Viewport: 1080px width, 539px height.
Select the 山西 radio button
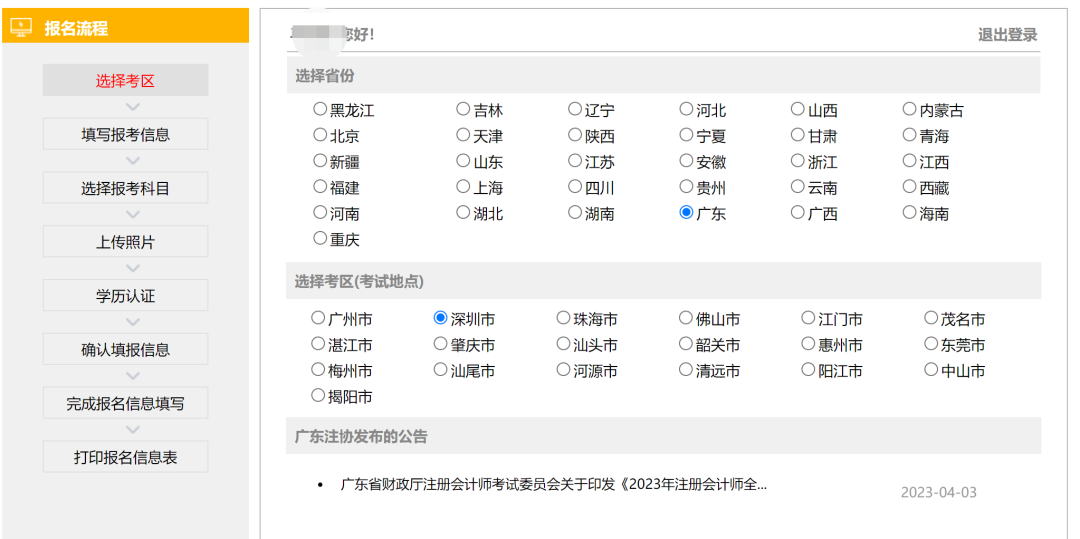pyautogui.click(x=798, y=109)
